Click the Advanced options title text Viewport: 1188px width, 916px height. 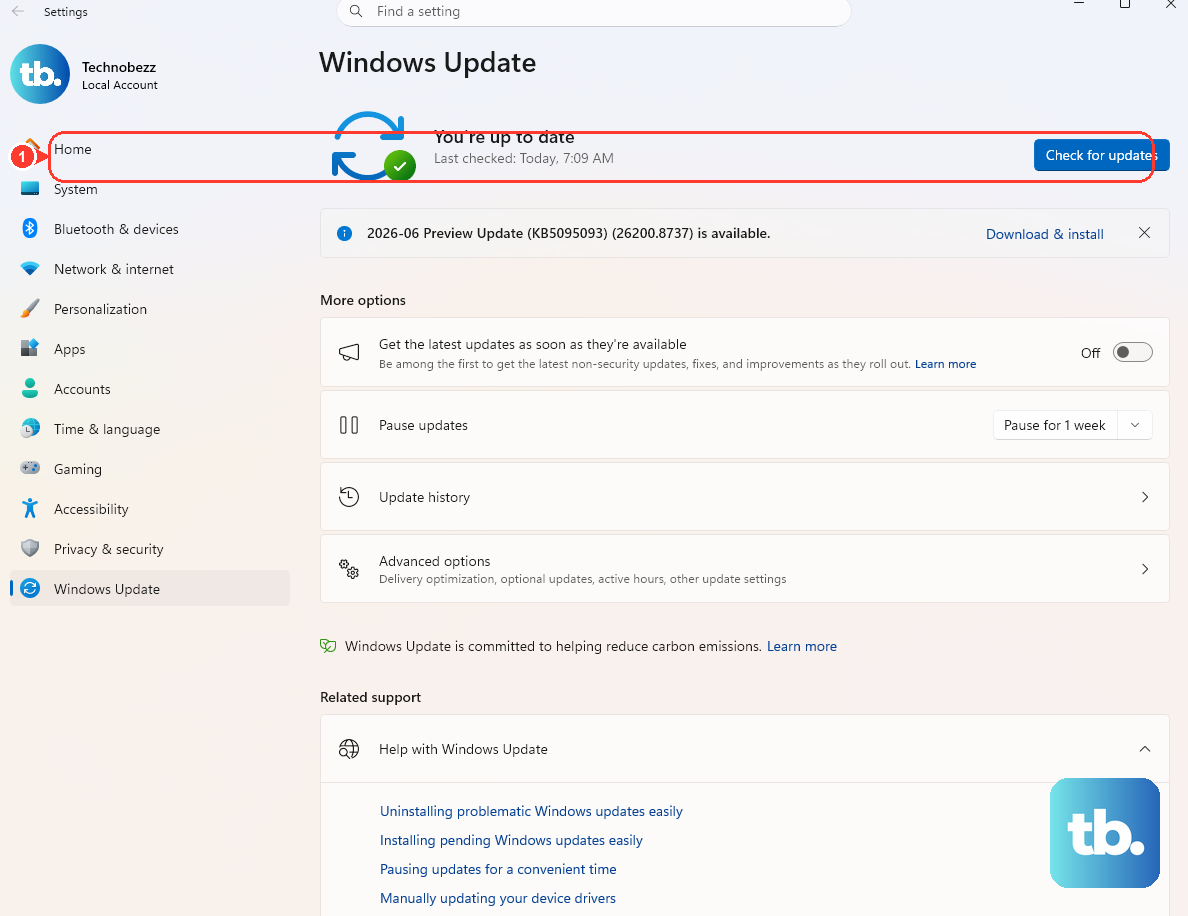click(x=434, y=561)
